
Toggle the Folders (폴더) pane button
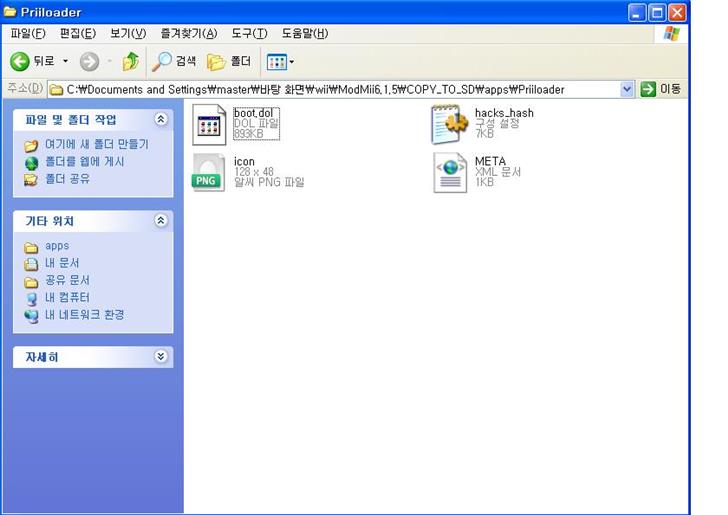pyautogui.click(x=229, y=61)
